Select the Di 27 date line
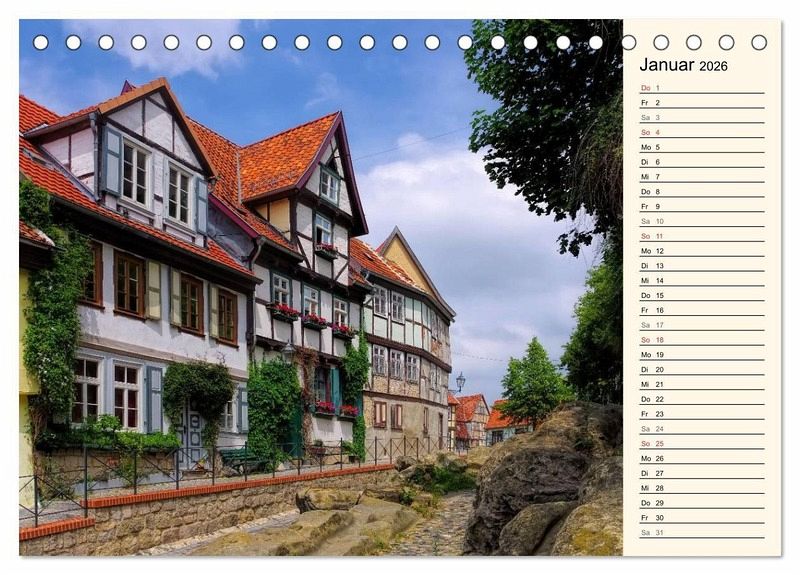 tap(702, 473)
